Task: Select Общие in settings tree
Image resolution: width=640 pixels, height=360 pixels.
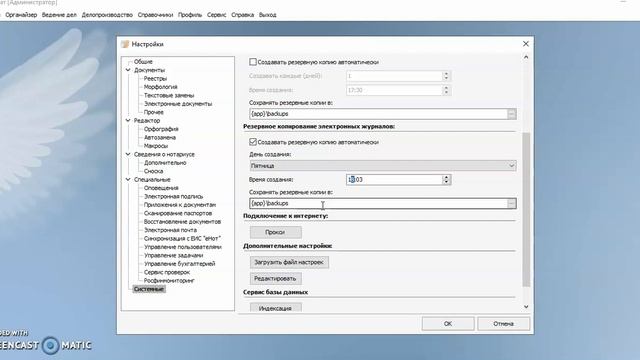Action: [143, 62]
